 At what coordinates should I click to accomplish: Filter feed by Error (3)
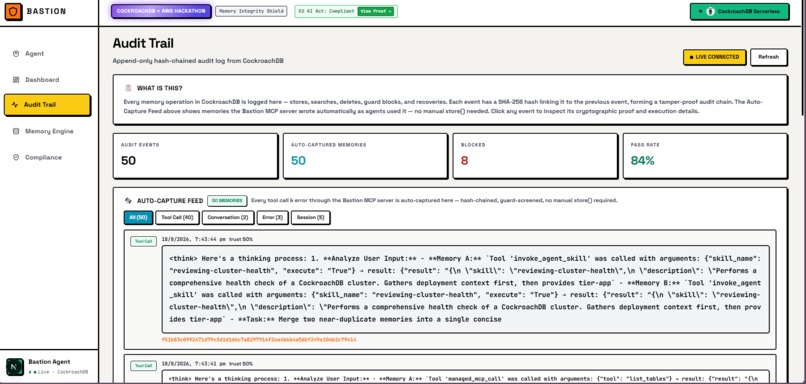point(272,217)
